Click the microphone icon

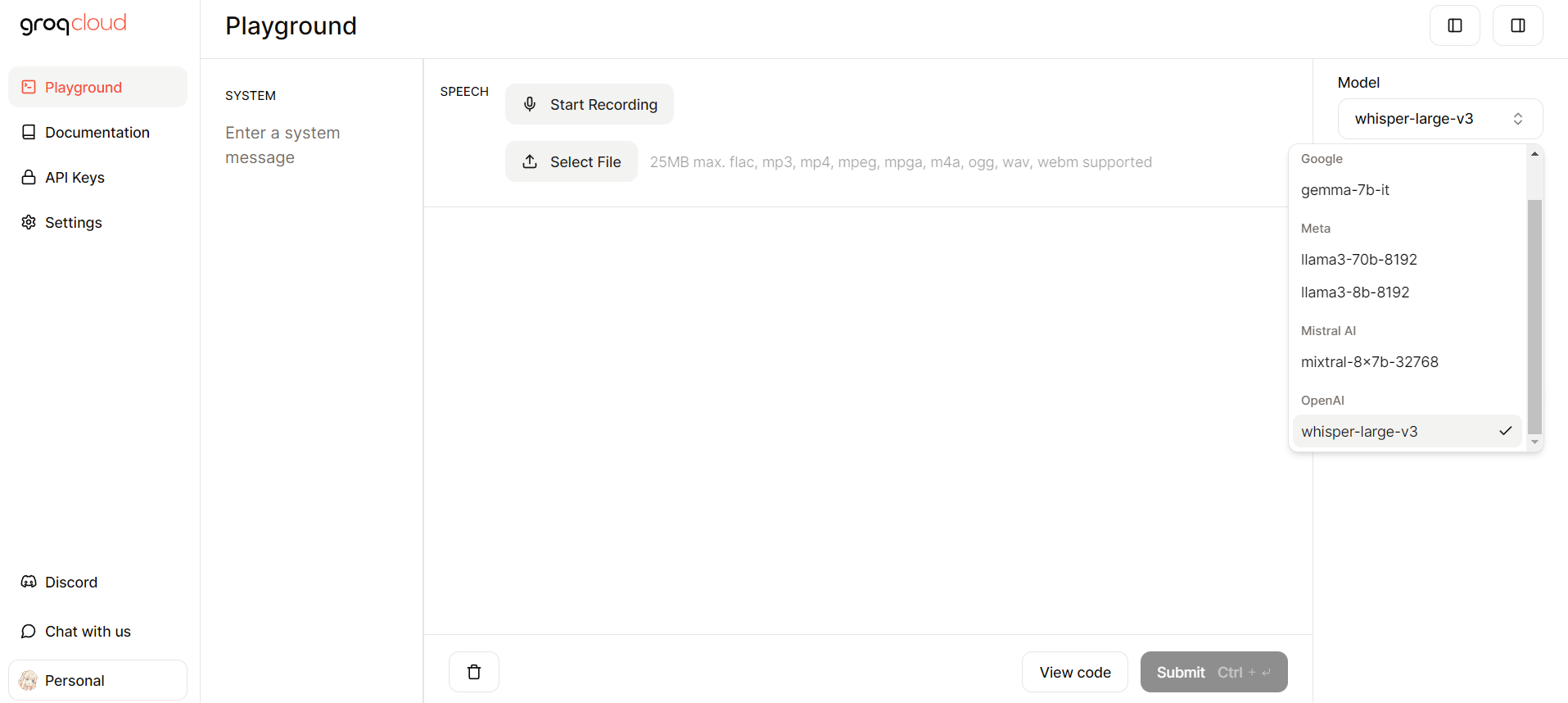click(530, 104)
